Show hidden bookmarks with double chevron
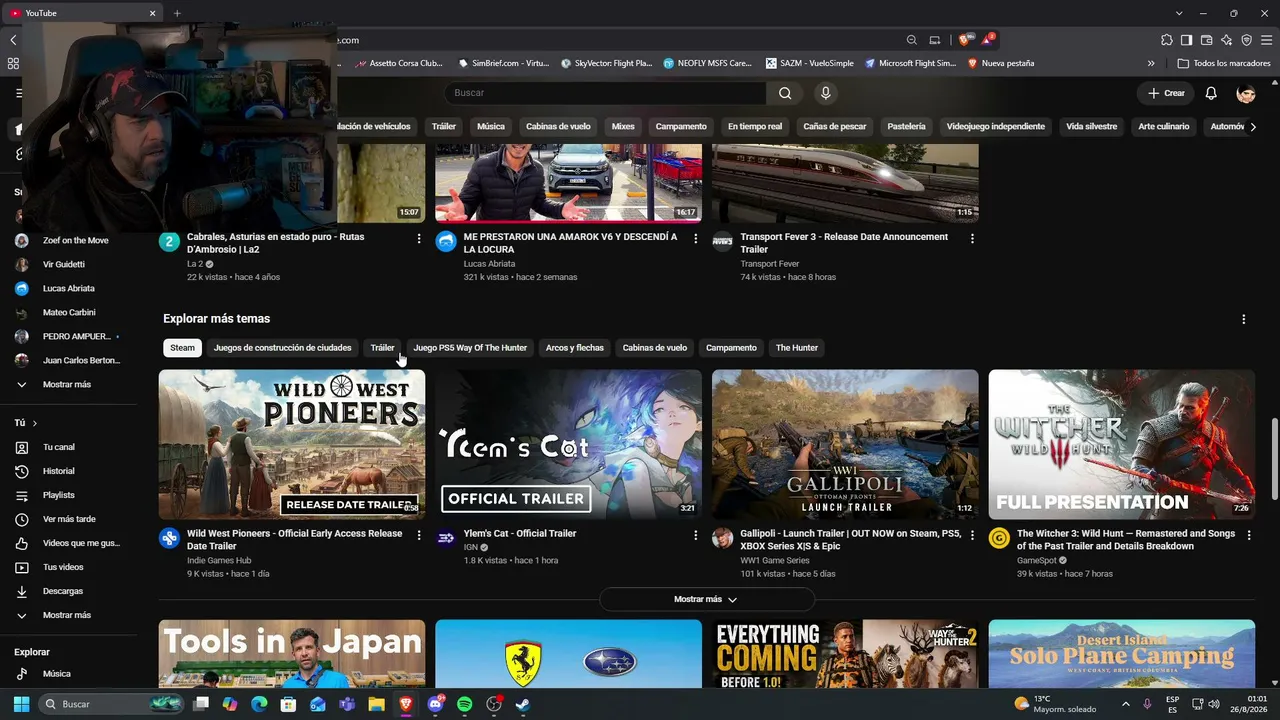The height and width of the screenshot is (720, 1280). point(1151,63)
